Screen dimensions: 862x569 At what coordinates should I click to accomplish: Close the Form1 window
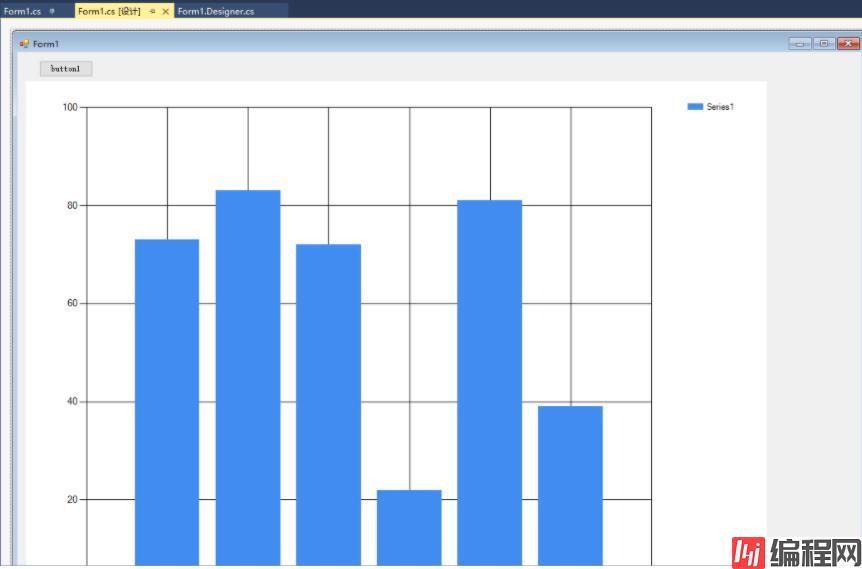pos(848,44)
